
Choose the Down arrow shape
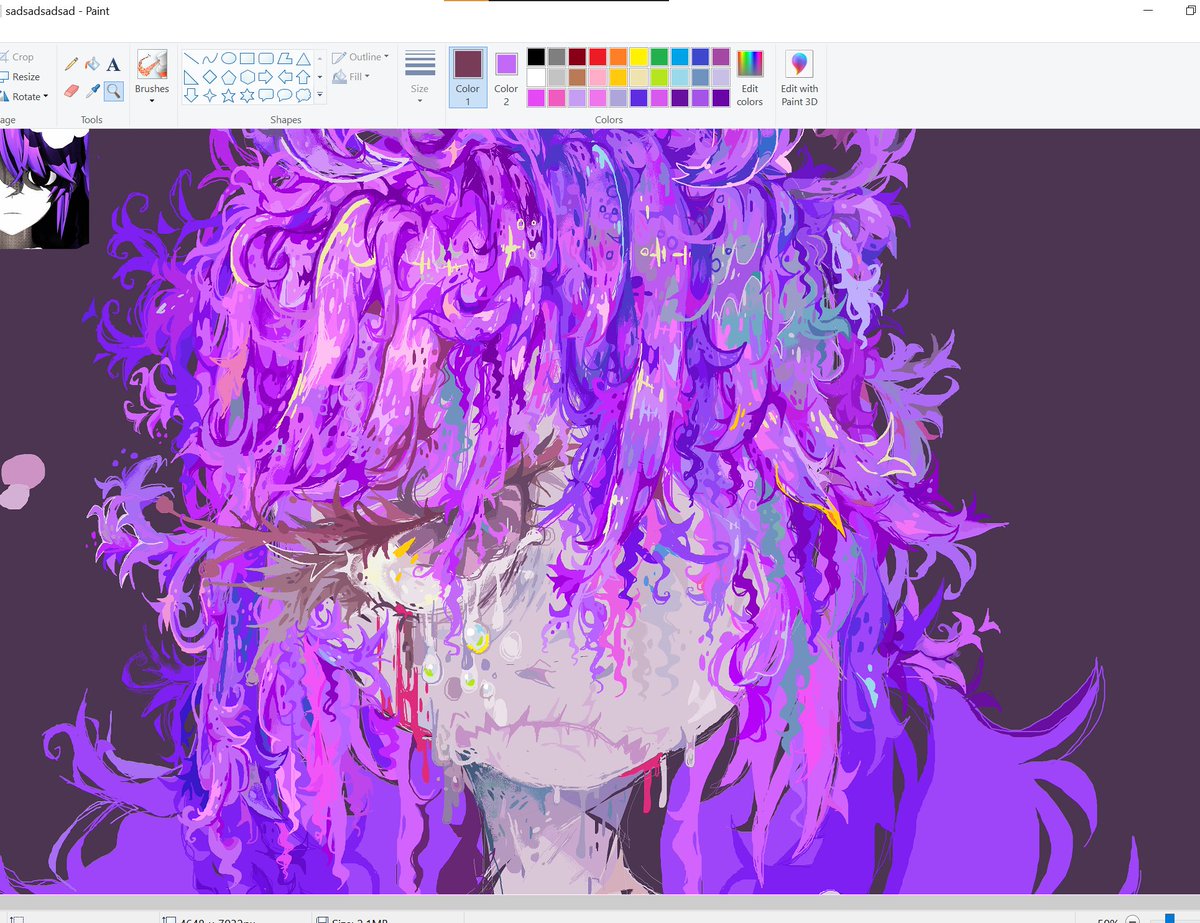[191, 95]
